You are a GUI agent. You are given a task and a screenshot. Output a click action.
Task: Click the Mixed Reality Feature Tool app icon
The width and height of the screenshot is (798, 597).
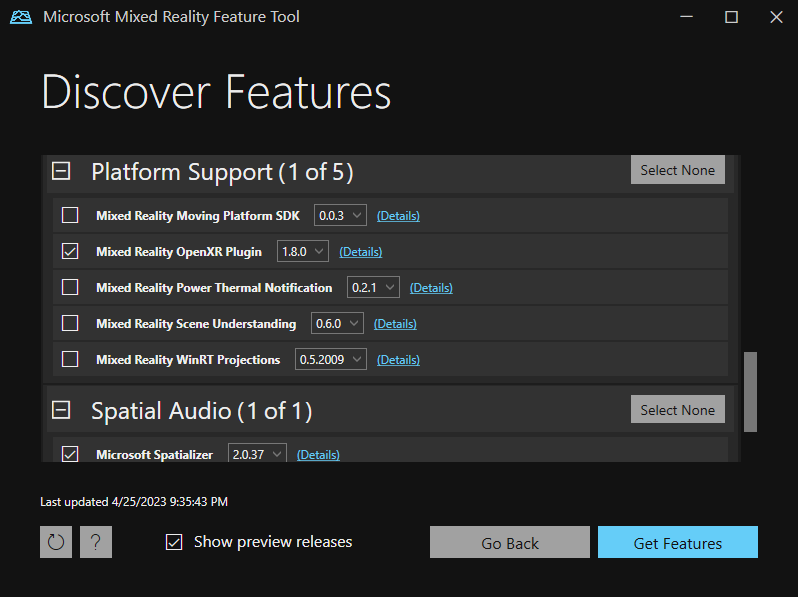[21, 17]
